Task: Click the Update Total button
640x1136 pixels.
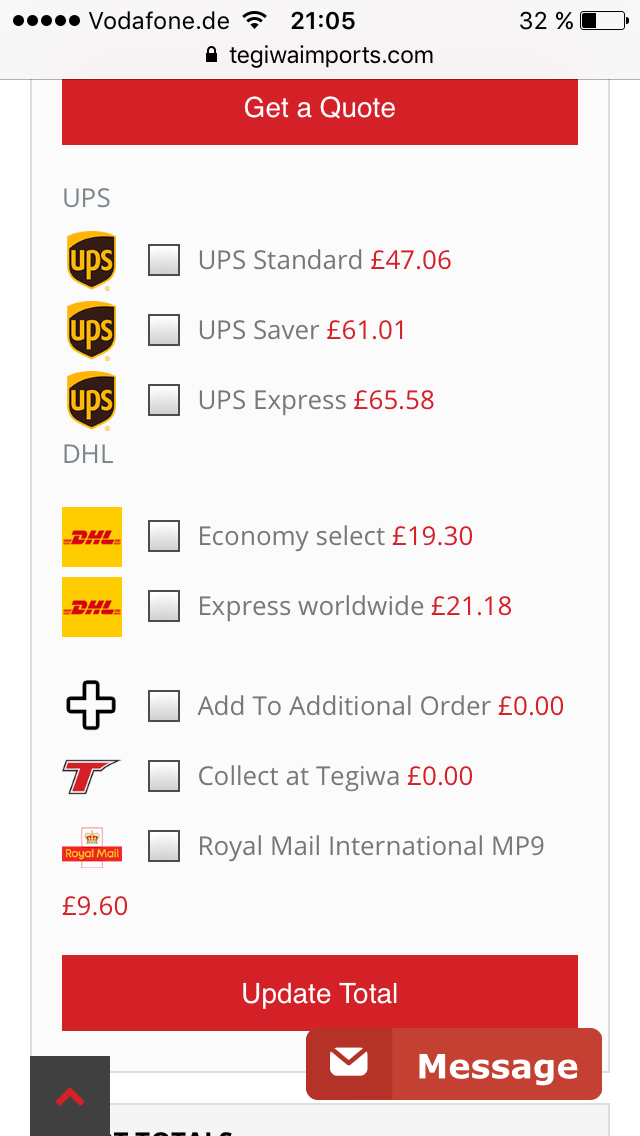Action: coord(320,993)
